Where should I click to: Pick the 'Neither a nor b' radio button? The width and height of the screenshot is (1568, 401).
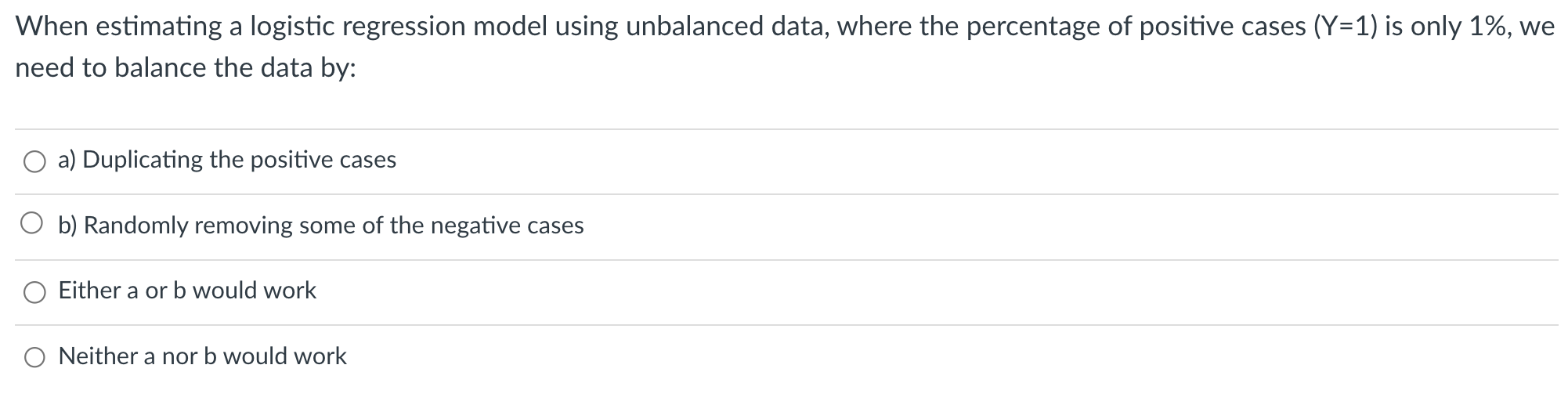pos(34,357)
